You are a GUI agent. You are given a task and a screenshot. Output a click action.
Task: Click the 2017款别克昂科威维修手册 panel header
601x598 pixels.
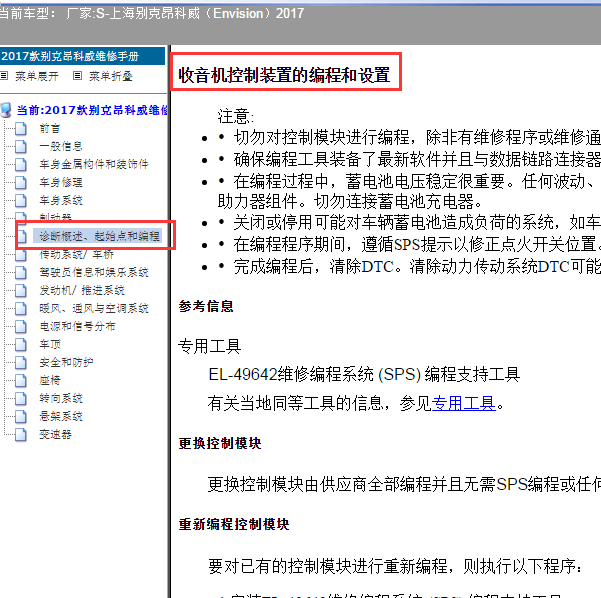(x=82, y=56)
